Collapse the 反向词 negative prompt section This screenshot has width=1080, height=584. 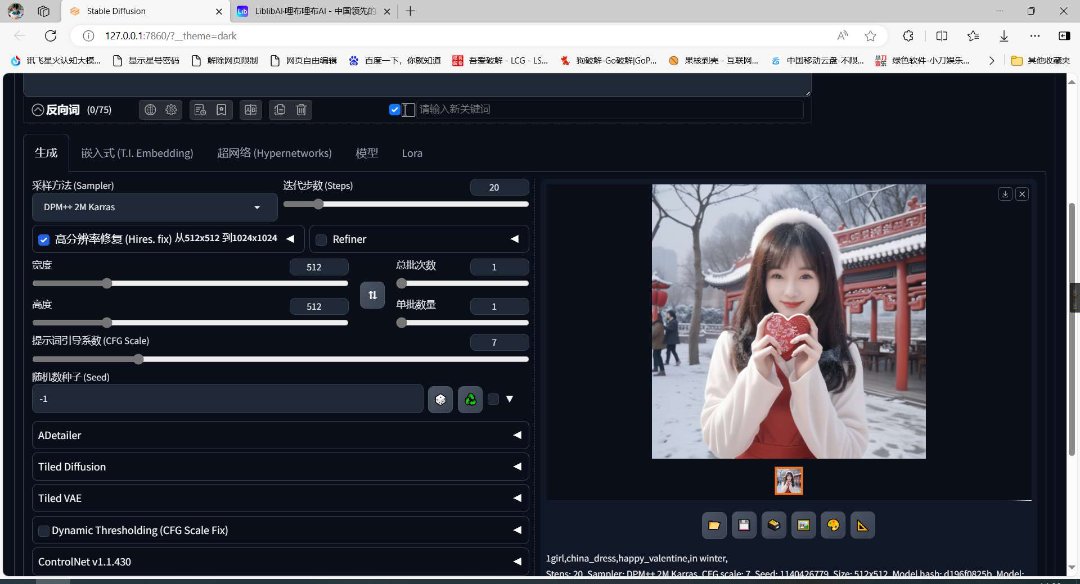[38, 109]
